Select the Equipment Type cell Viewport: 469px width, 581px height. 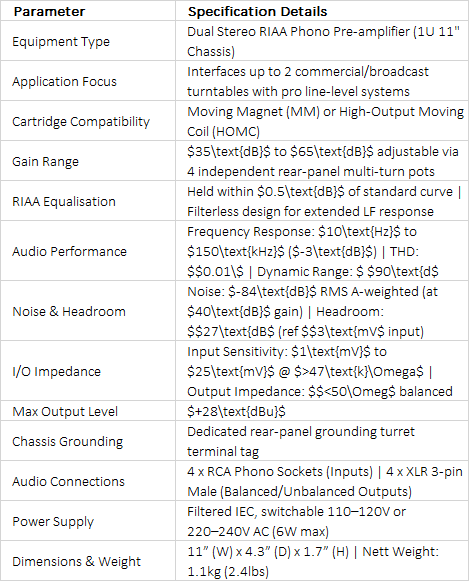click(88, 41)
